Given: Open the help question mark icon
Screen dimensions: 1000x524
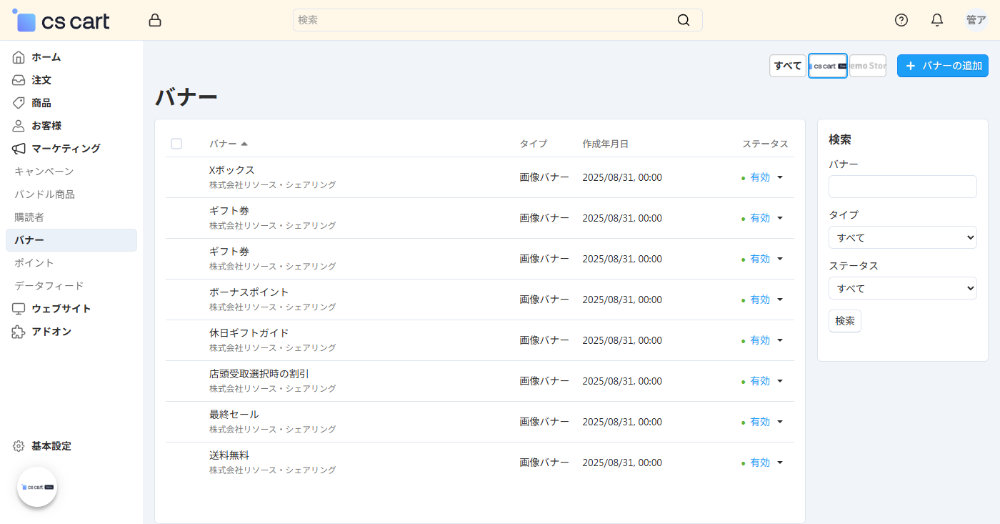Looking at the screenshot, I should click(901, 20).
